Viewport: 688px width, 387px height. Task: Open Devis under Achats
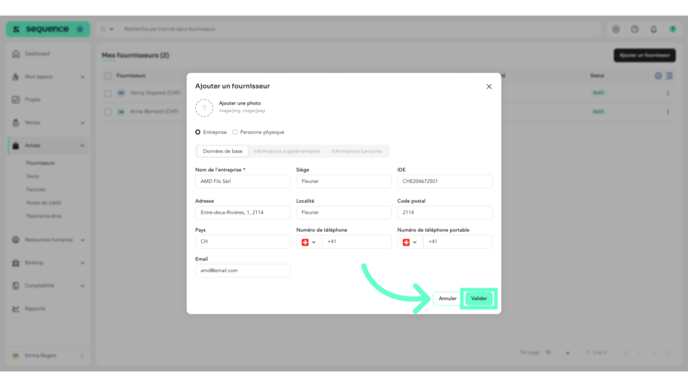[x=32, y=176]
